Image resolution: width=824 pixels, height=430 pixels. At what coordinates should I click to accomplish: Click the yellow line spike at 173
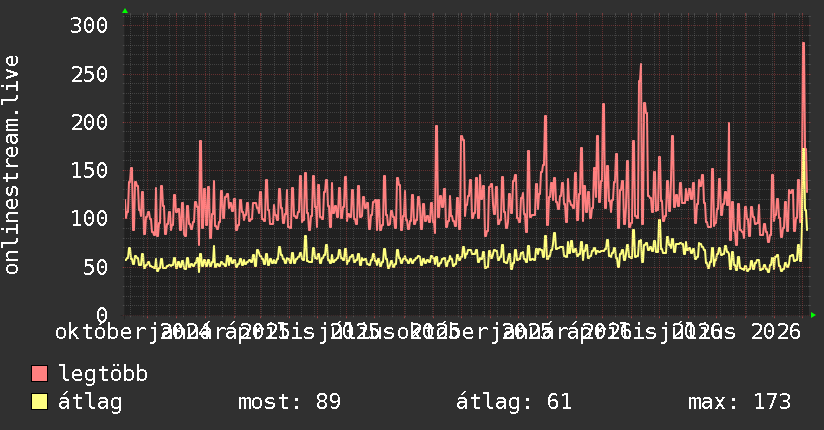click(x=804, y=150)
